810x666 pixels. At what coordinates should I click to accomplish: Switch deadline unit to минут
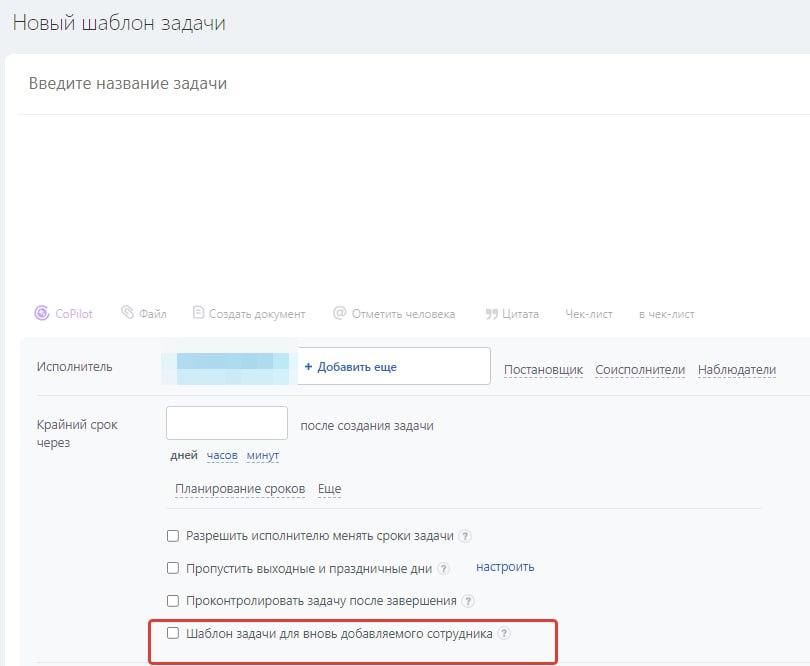tap(263, 455)
